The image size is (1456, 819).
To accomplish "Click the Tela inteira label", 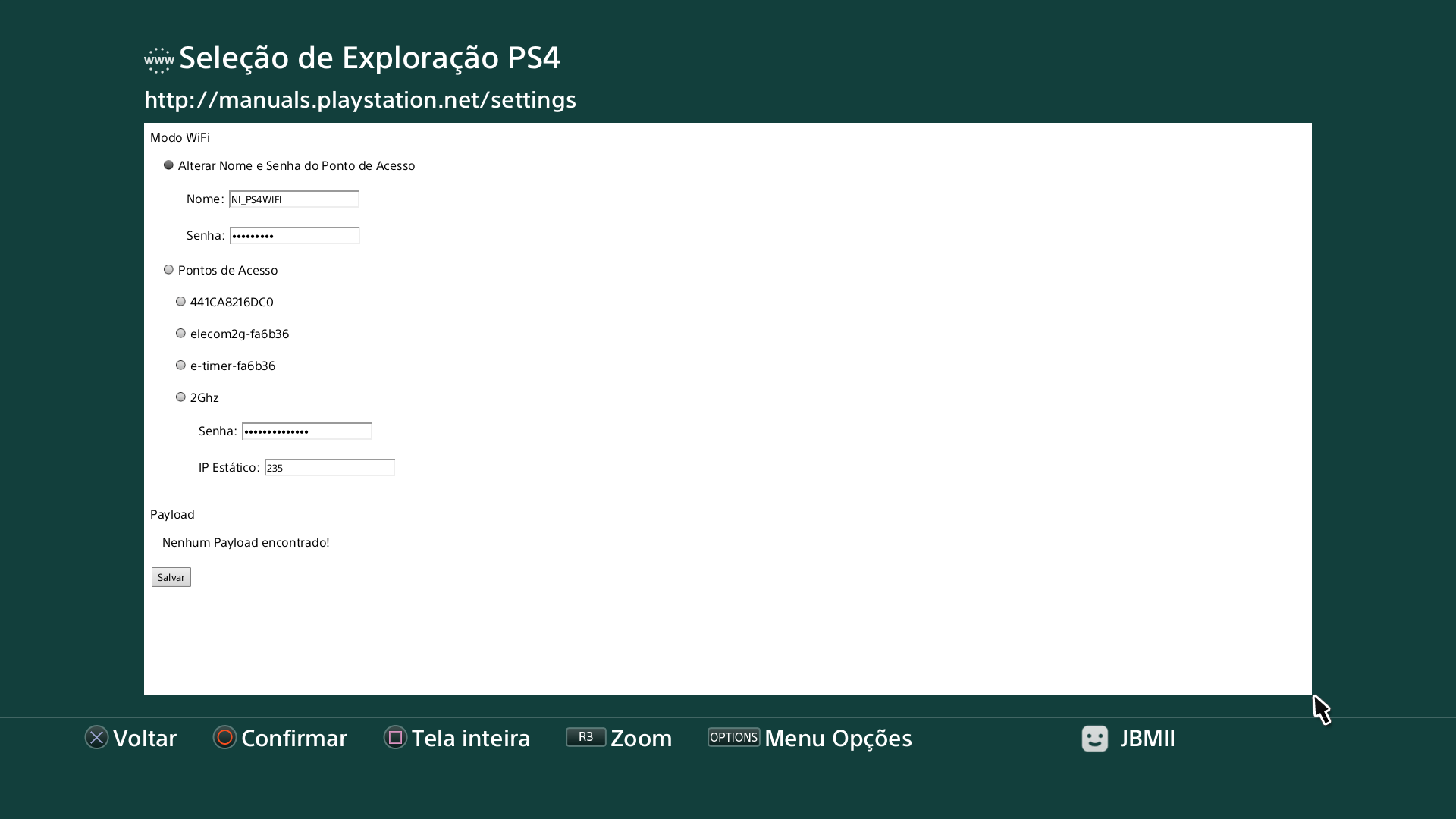I will tap(471, 738).
